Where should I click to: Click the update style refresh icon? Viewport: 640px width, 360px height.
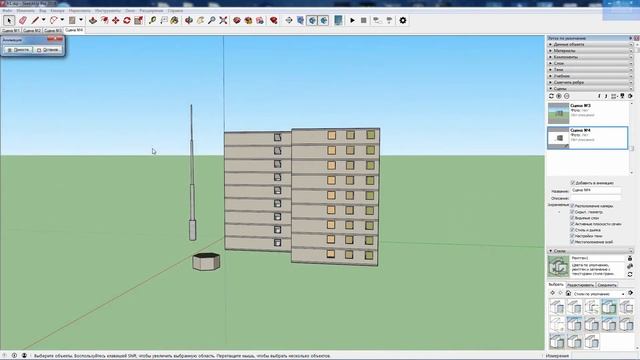pos(630,274)
